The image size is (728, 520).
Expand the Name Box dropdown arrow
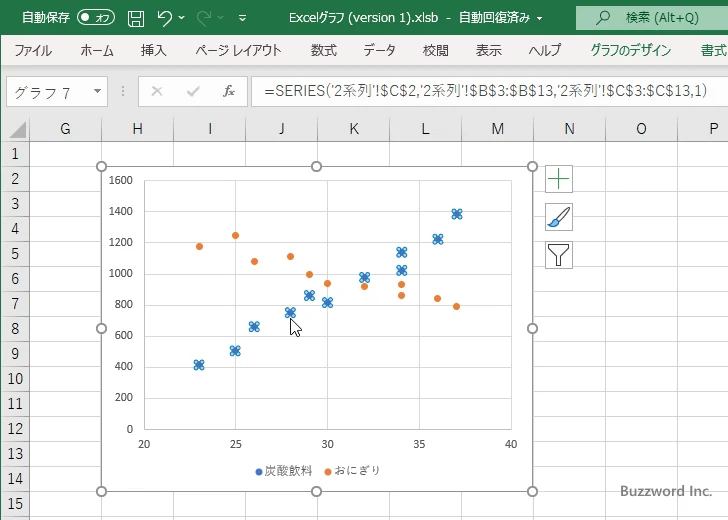pos(98,91)
